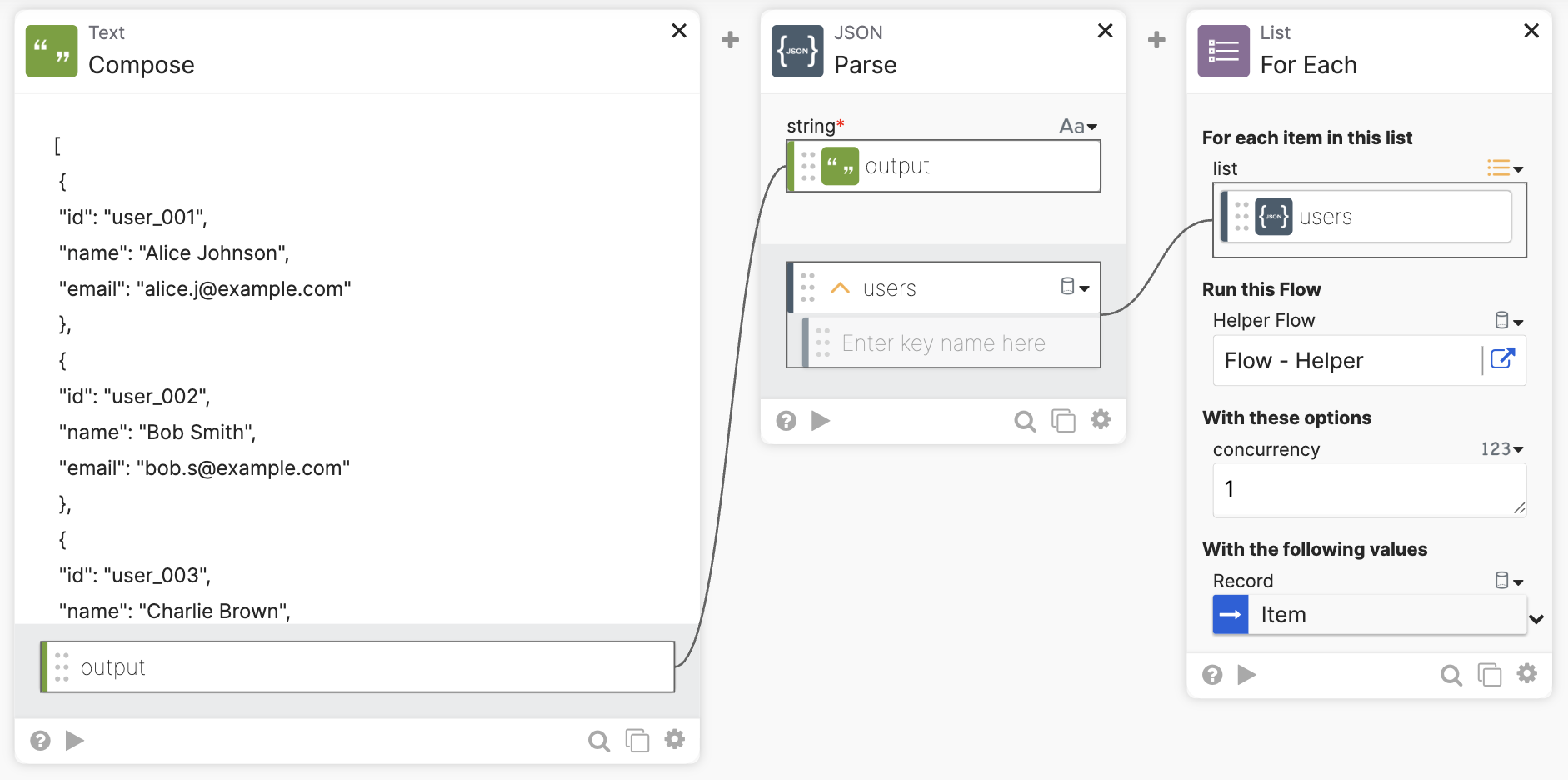Click the duplicate icon on JSON Parse card
Image resolution: width=1568 pixels, height=780 pixels.
tap(1063, 420)
